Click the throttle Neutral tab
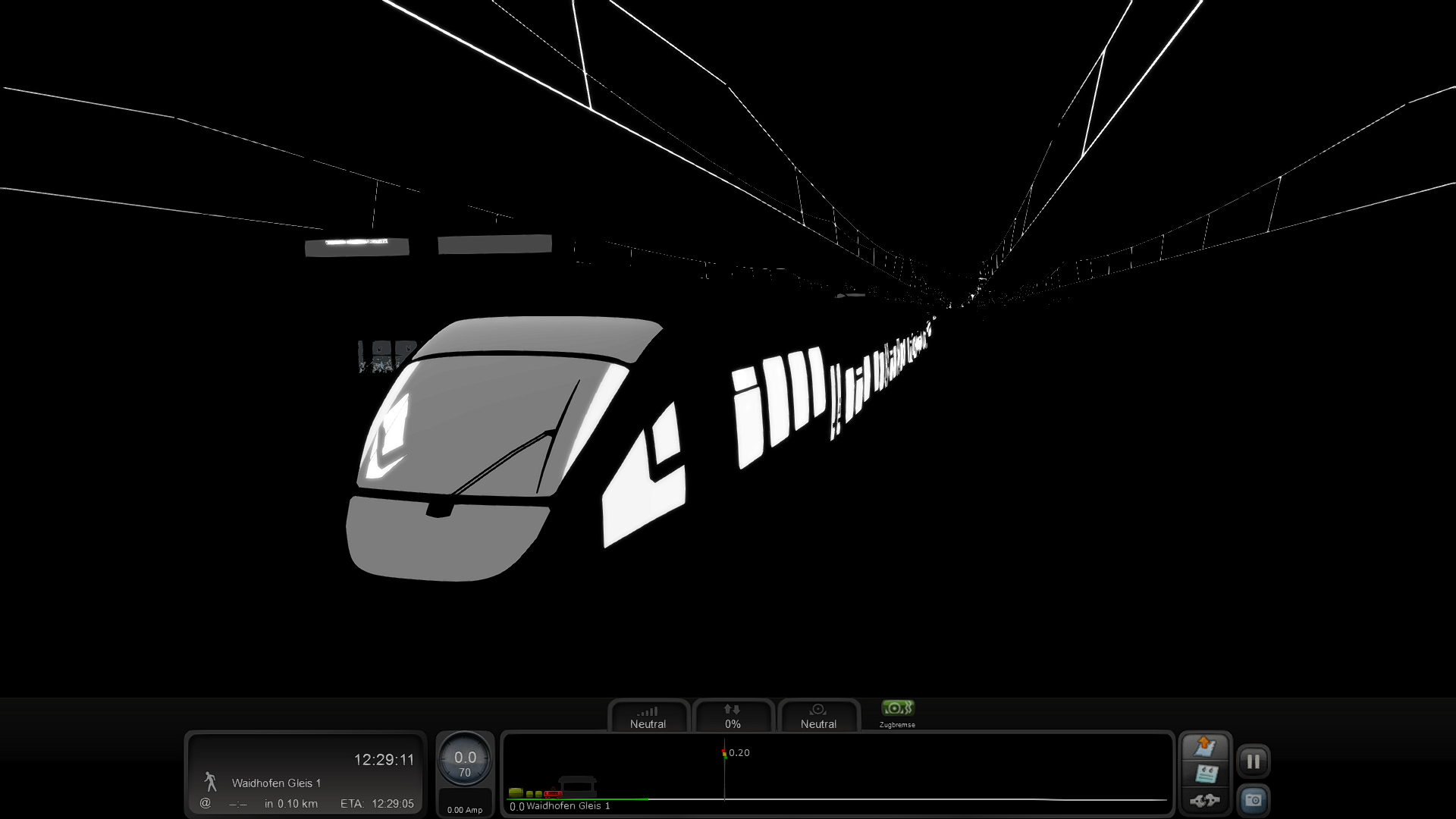The height and width of the screenshot is (819, 1456). pyautogui.click(x=648, y=717)
